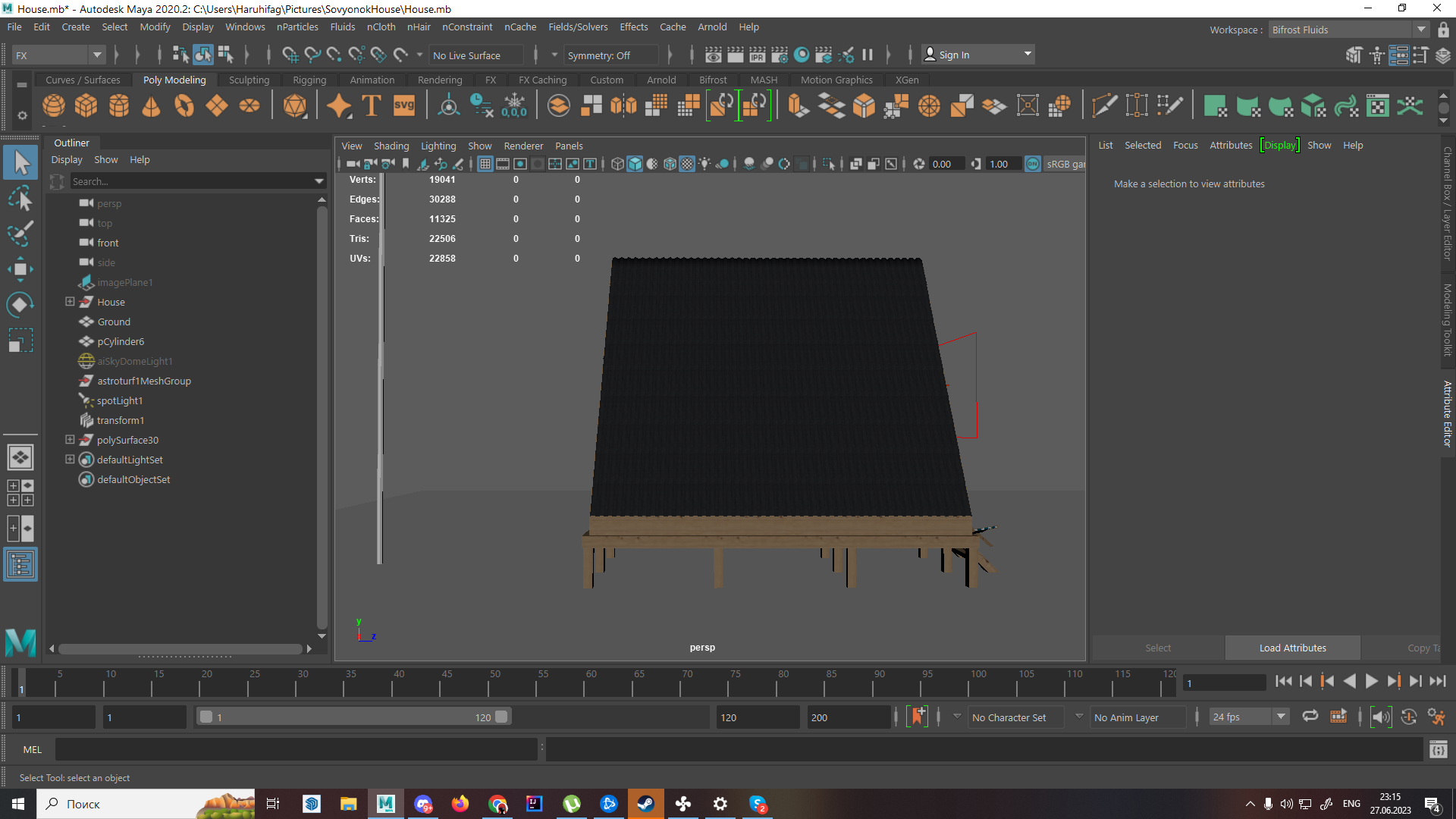Select the polygon Type text tool
The width and height of the screenshot is (1456, 819).
point(372,106)
